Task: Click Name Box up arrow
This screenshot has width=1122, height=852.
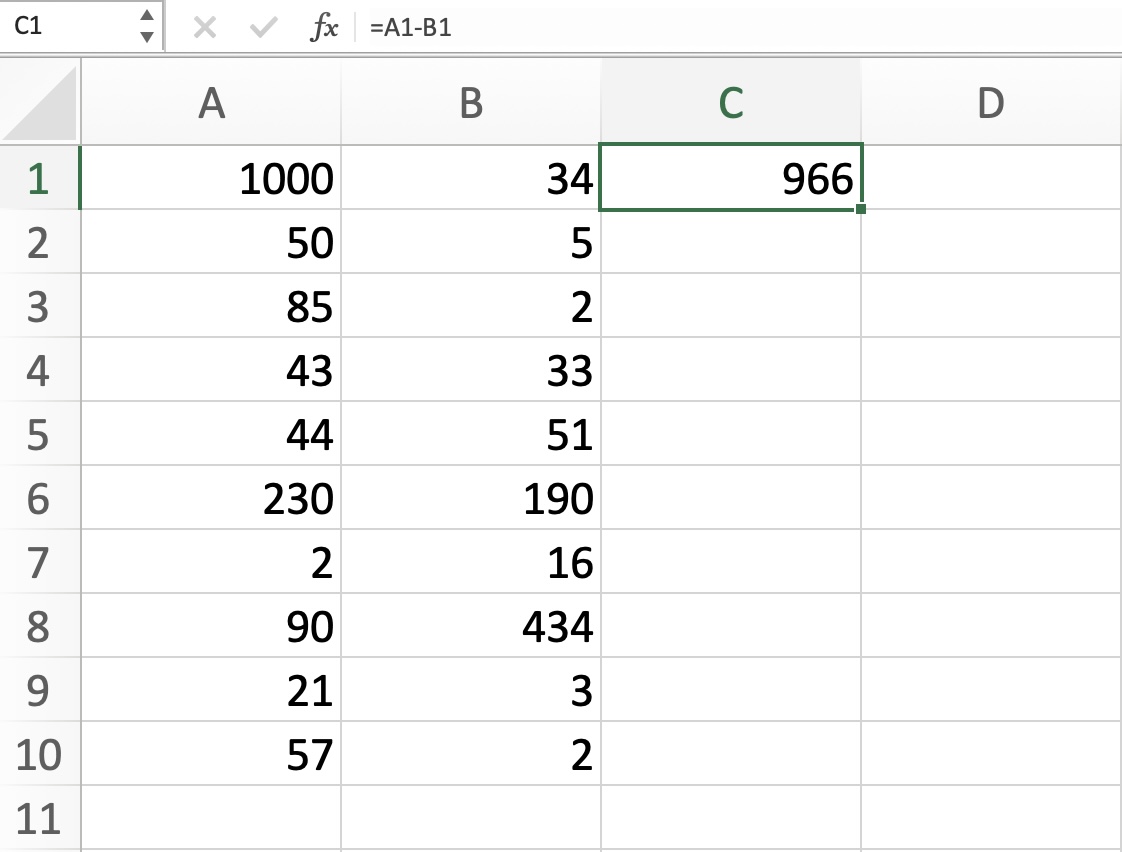Action: point(147,15)
